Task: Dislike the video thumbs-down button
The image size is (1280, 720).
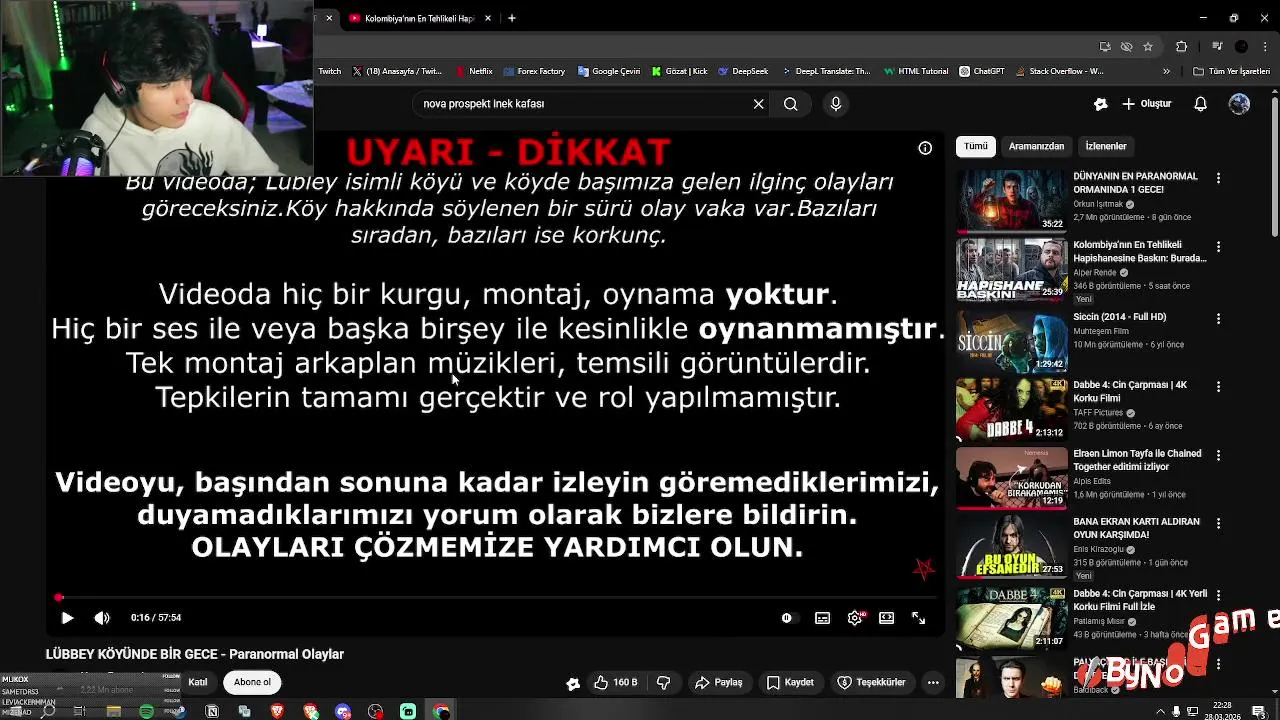Action: 663,682
